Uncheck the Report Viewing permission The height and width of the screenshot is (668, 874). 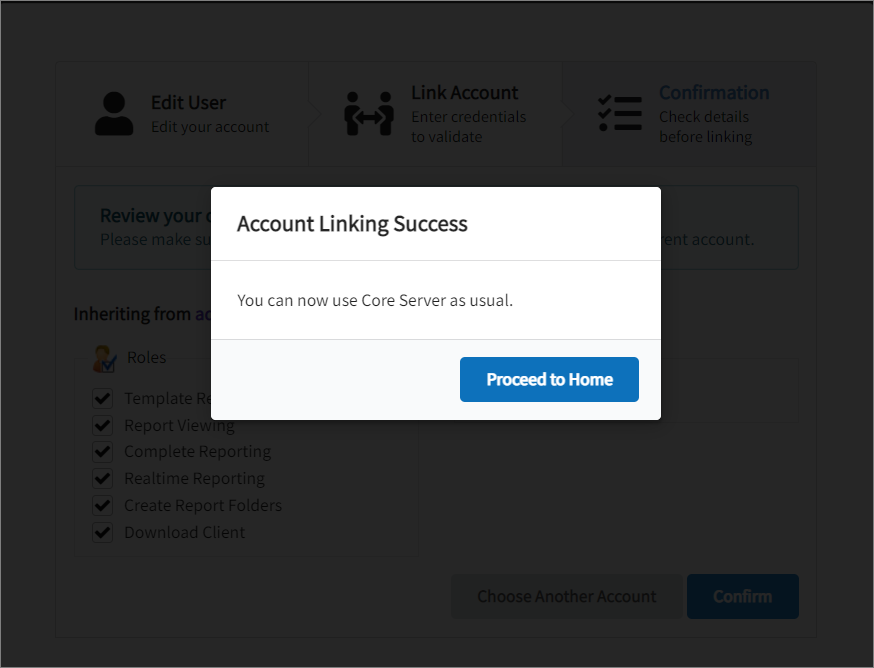point(102,424)
